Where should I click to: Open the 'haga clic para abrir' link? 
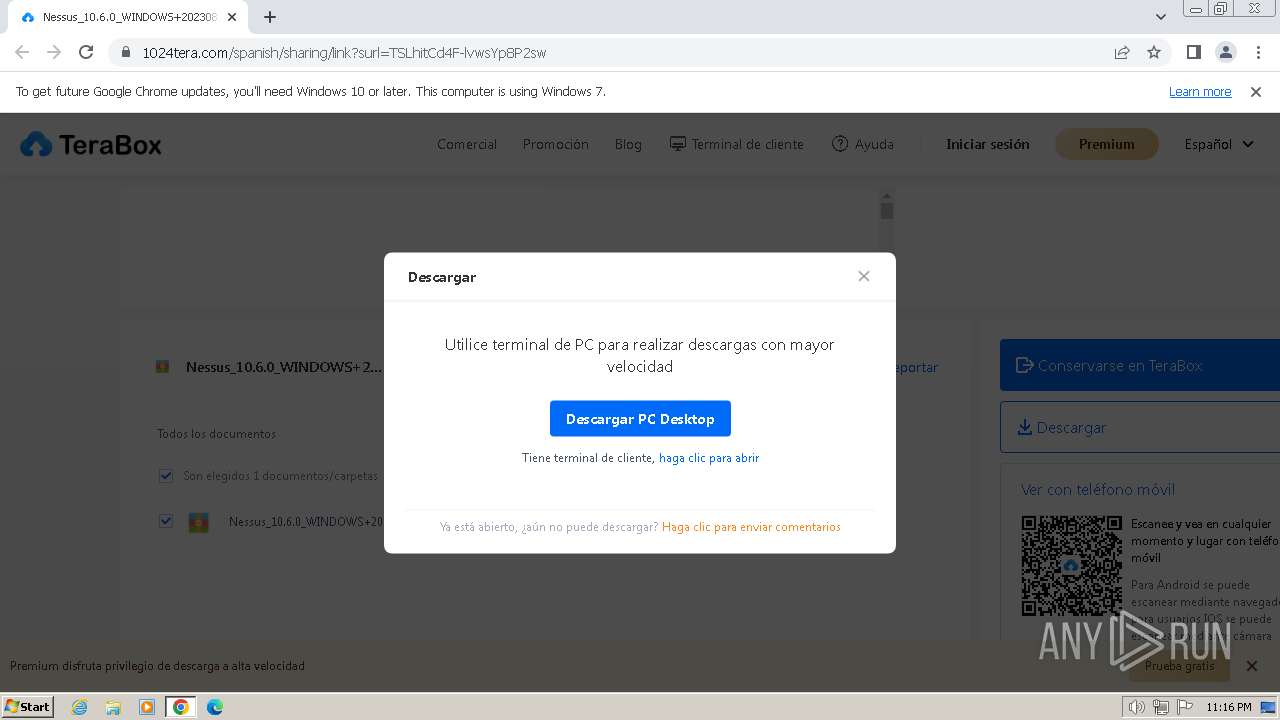coord(709,458)
